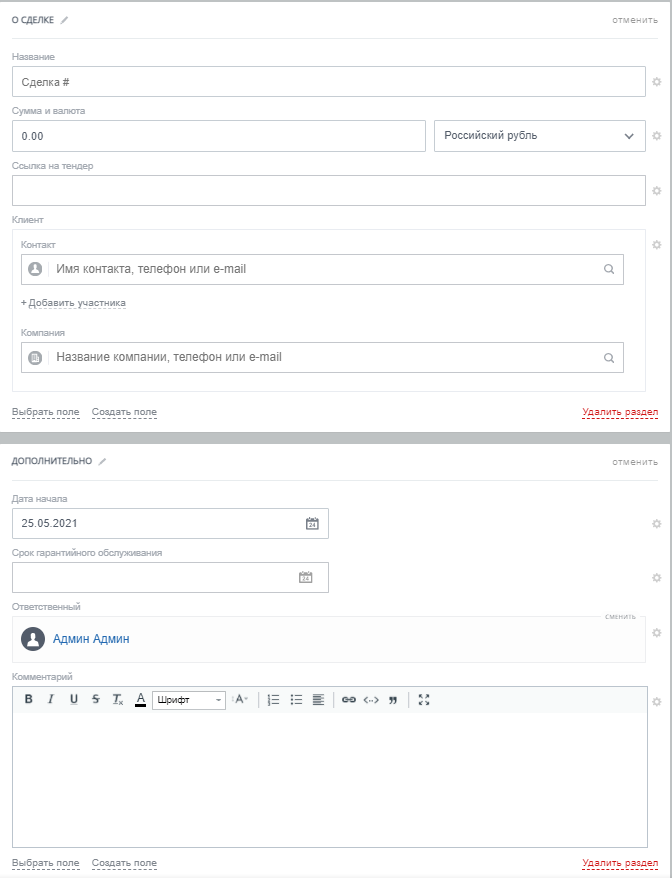Click the strikethrough icon
Screen dimensions: 672x880
pyautogui.click(x=95, y=700)
